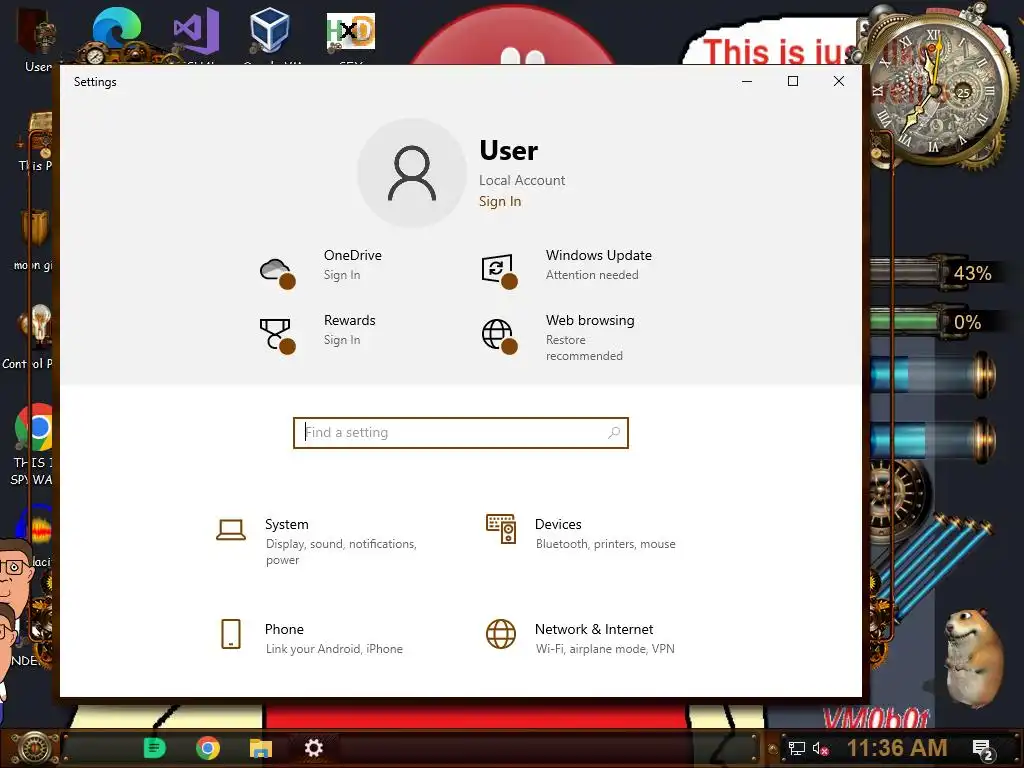Open Chrome from the taskbar

pyautogui.click(x=208, y=748)
